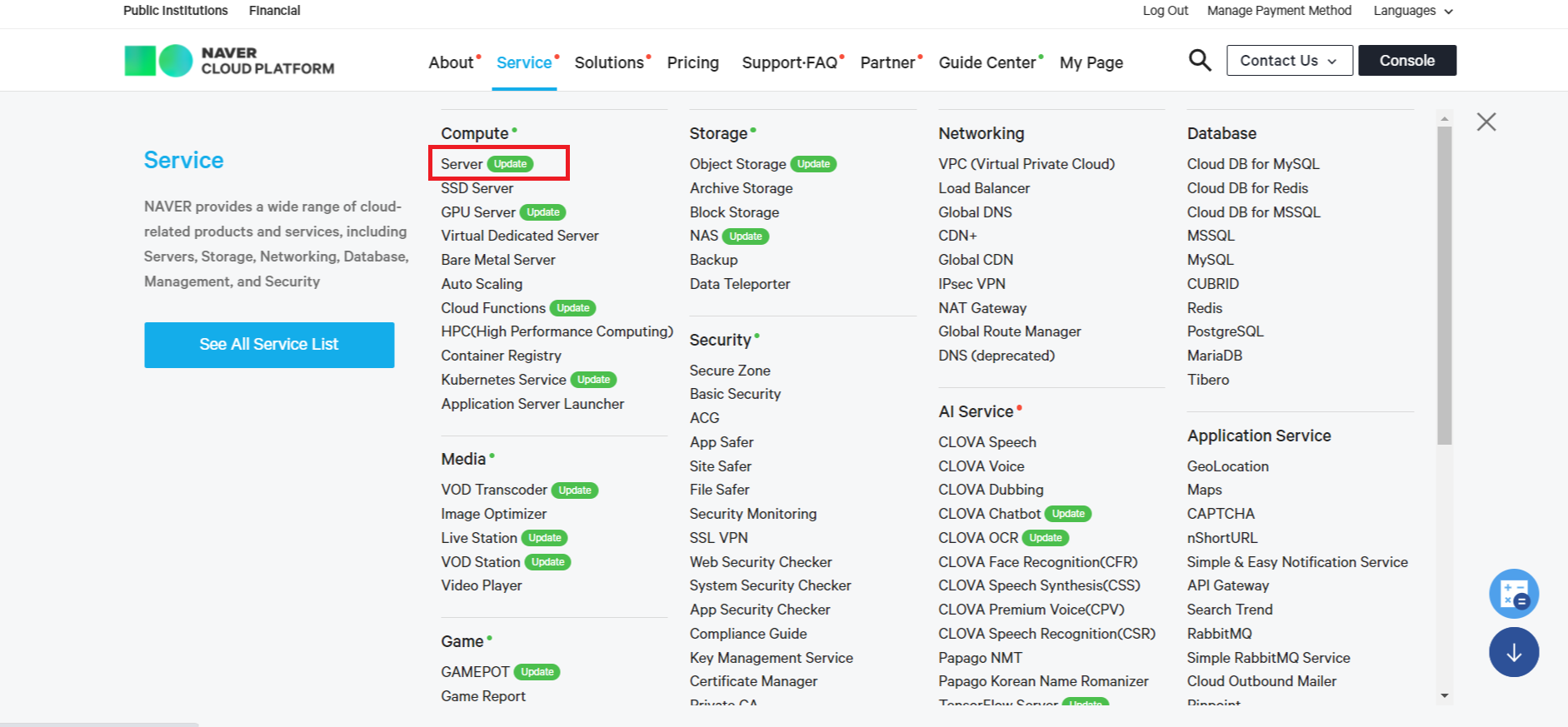The height and width of the screenshot is (727, 1568).
Task: Go to My Page
Action: [x=1091, y=62]
